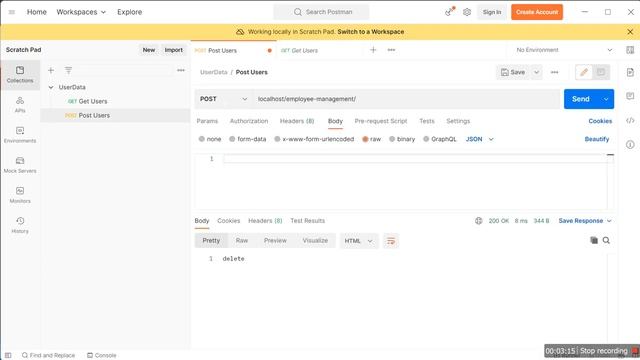Image resolution: width=640 pixels, height=360 pixels.
Task: Click the network globe icon in response
Action: coord(478,221)
